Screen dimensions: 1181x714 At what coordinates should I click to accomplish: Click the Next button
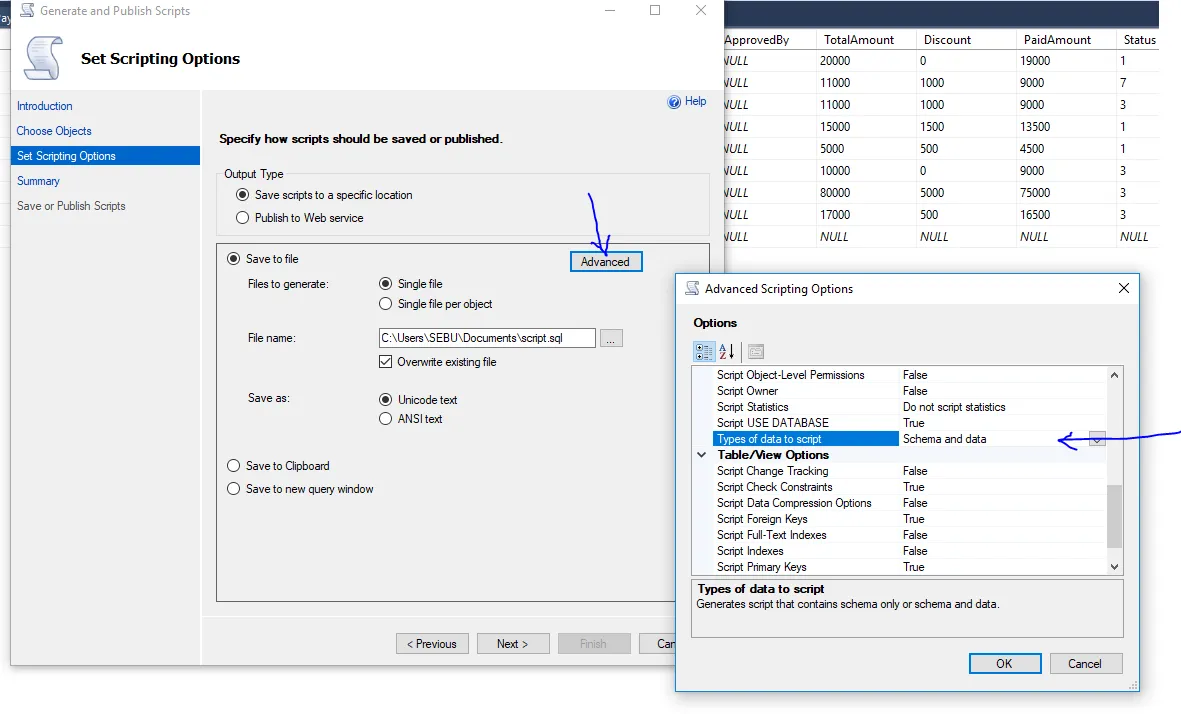[513, 644]
